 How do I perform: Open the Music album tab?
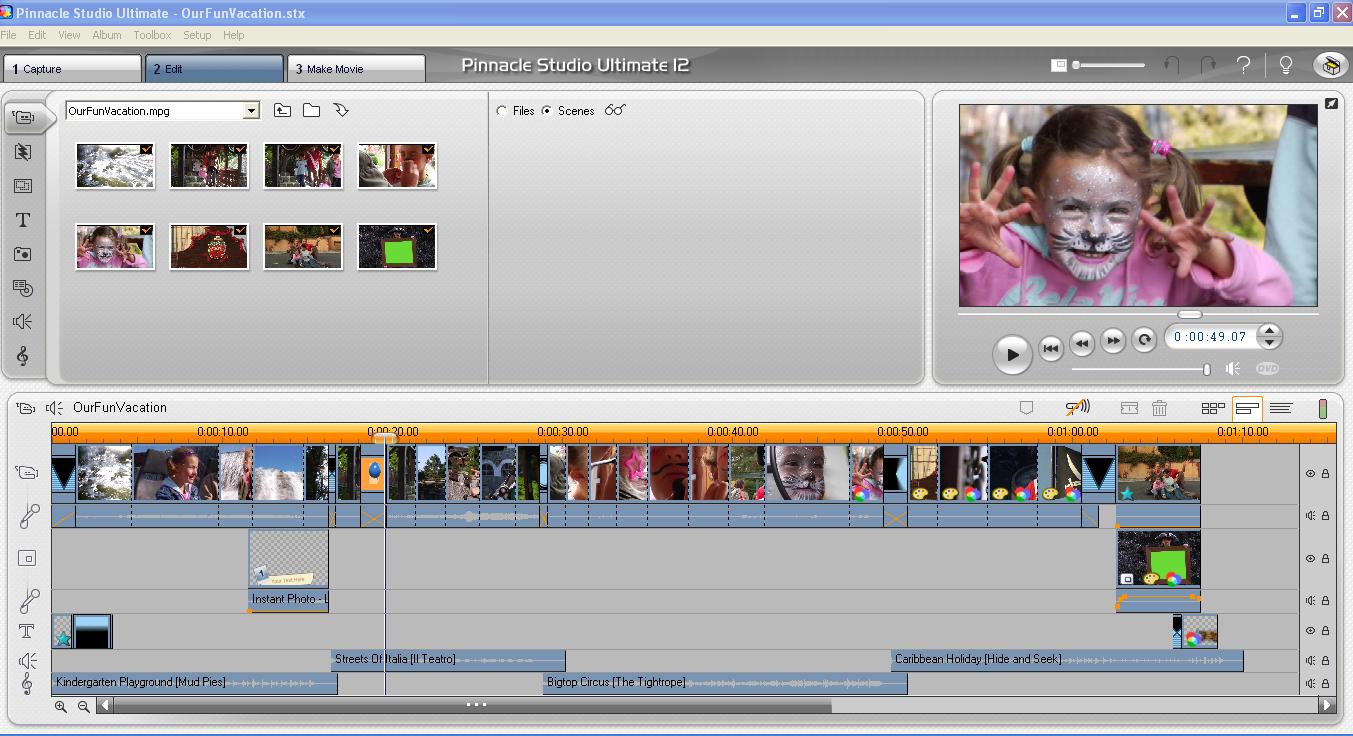pyautogui.click(x=22, y=356)
